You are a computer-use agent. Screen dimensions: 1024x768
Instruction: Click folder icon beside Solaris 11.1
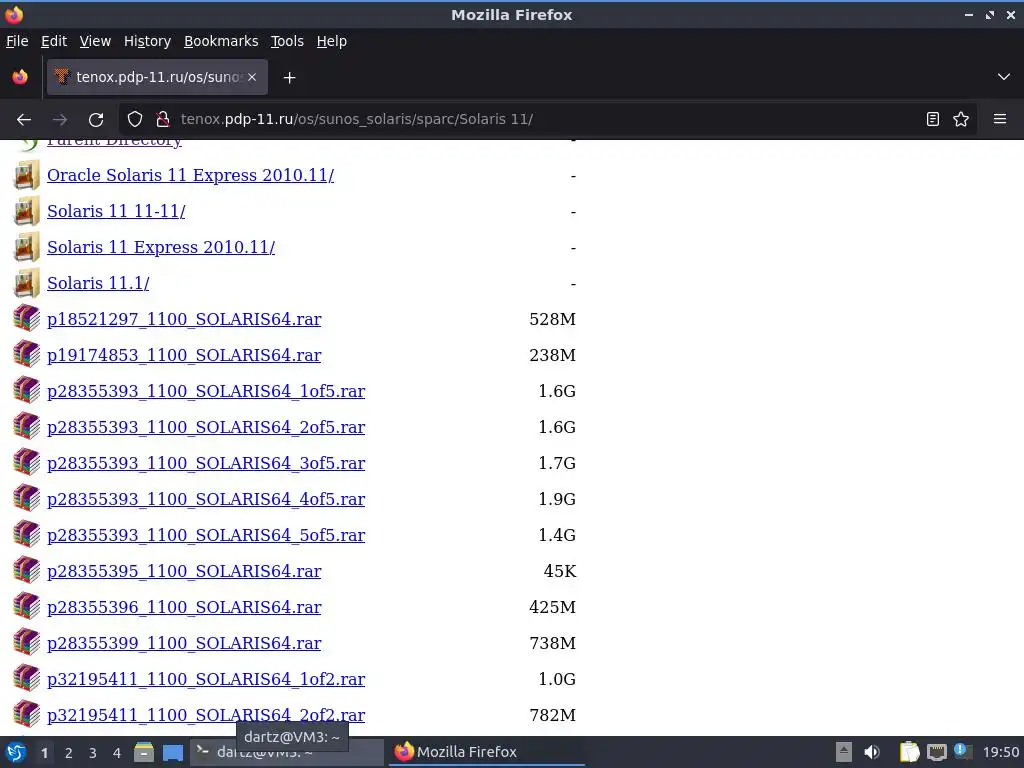pos(26,283)
